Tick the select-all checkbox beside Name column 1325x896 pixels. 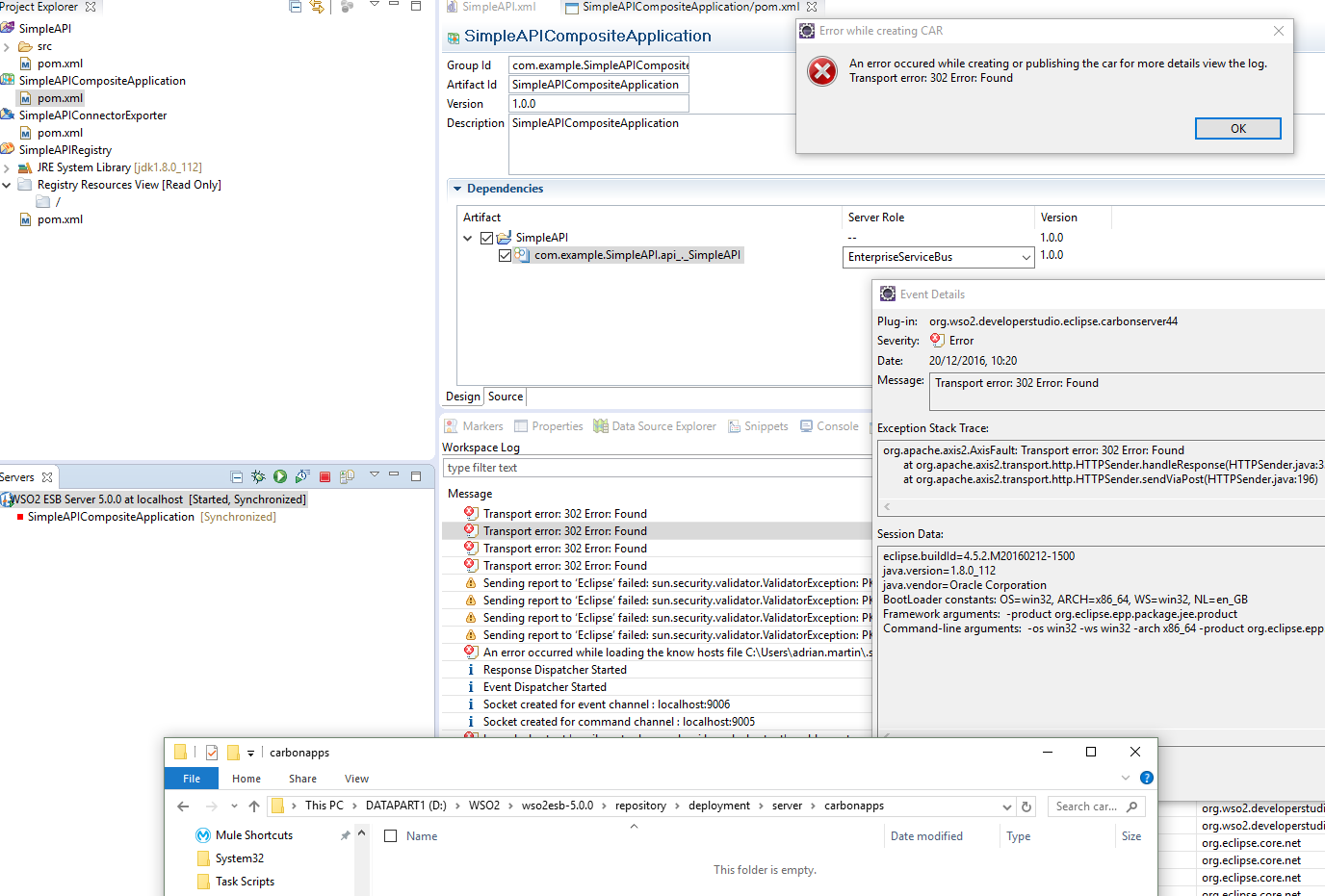coord(391,836)
